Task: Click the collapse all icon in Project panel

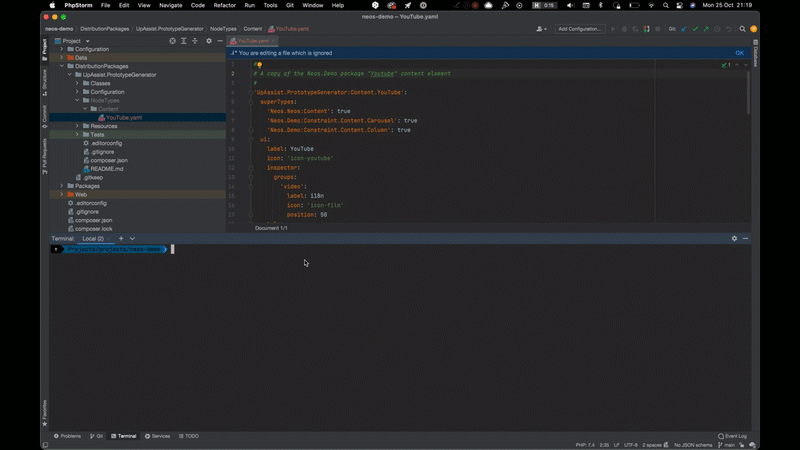Action: [196, 41]
